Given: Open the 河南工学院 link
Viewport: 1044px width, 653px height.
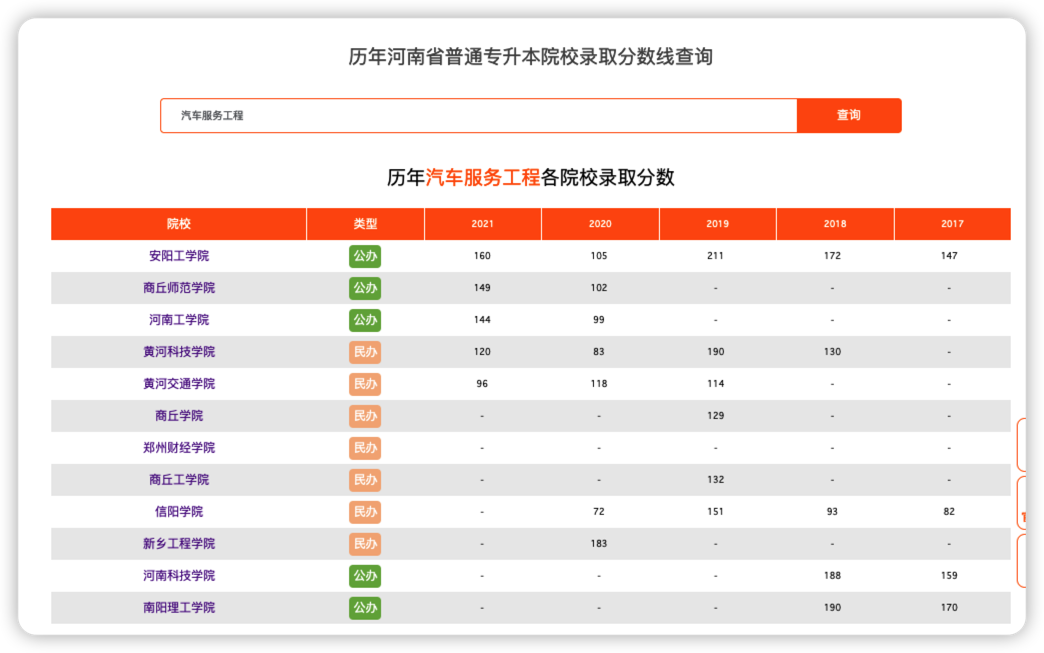Looking at the screenshot, I should tap(178, 320).
